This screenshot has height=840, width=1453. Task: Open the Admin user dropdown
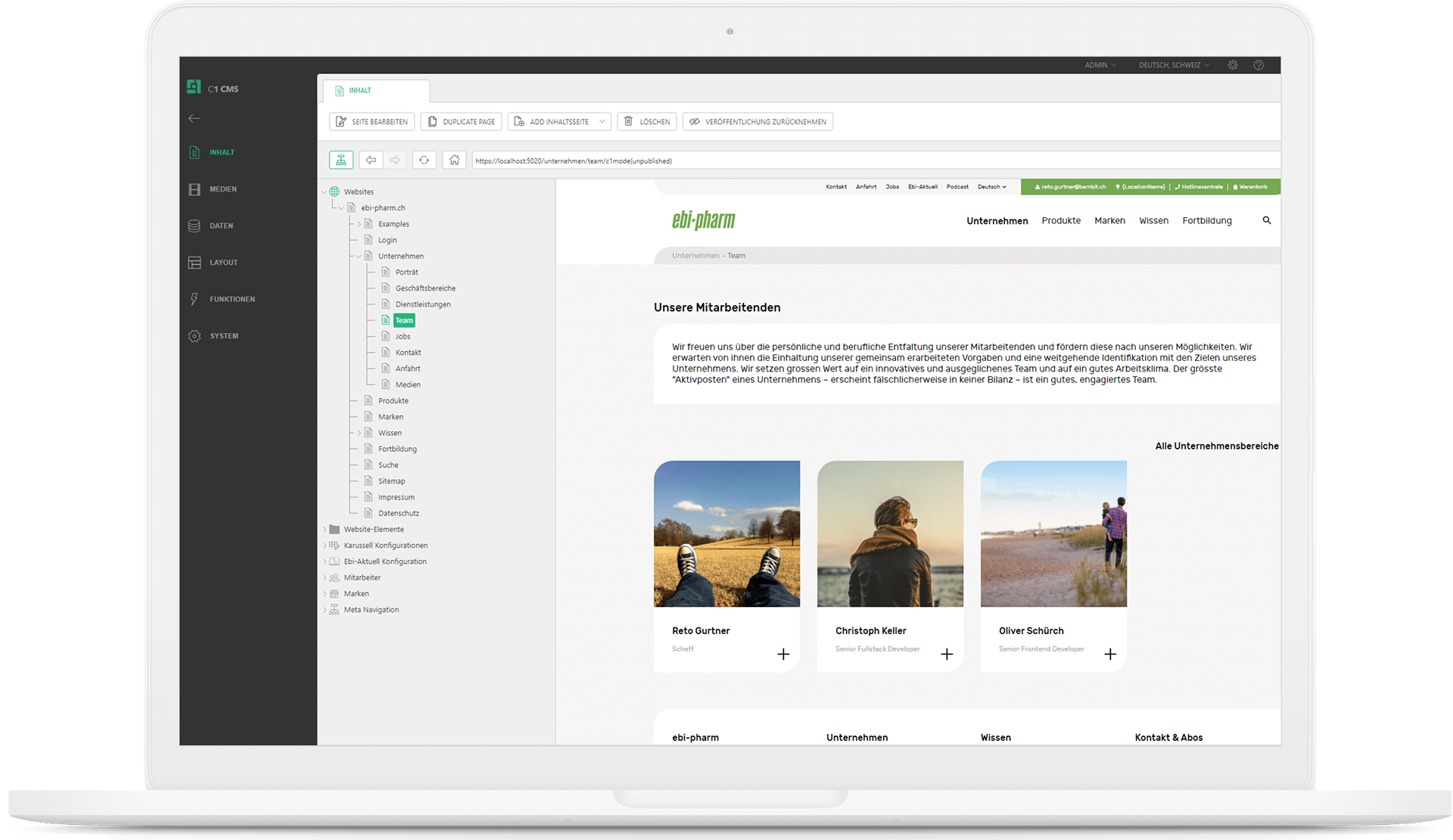[1100, 65]
